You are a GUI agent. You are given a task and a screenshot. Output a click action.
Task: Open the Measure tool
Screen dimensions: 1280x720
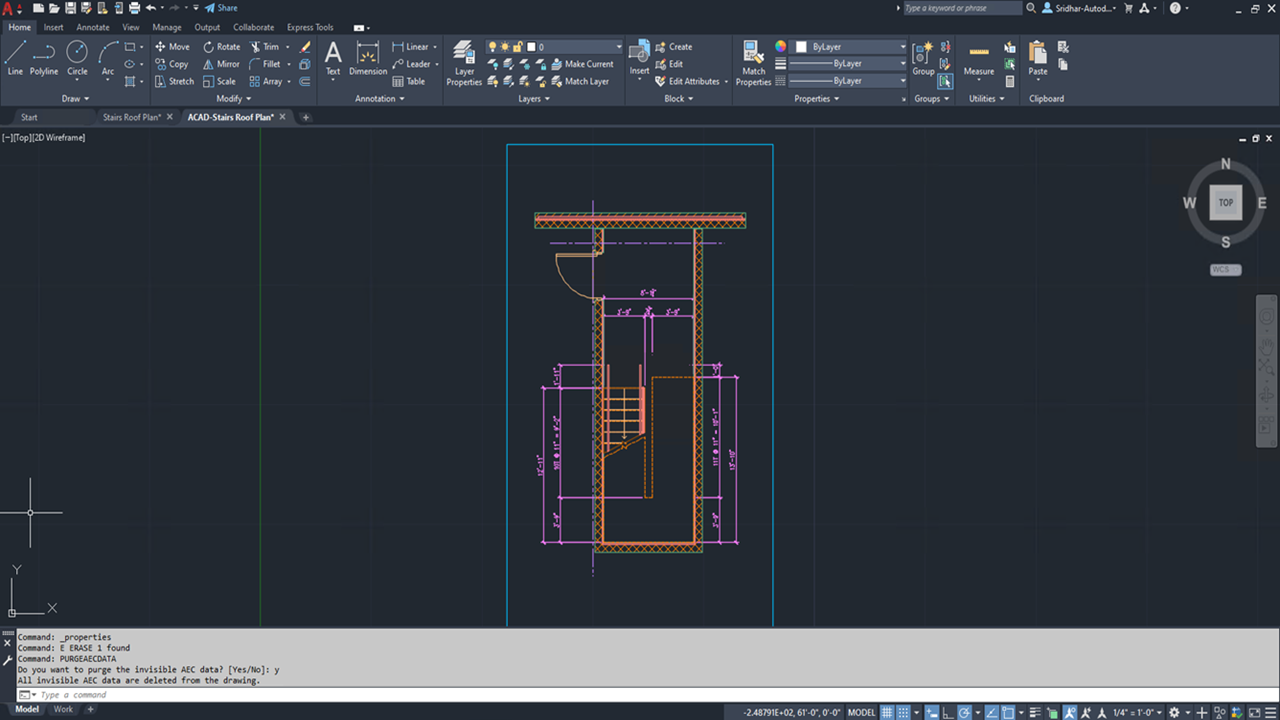[x=978, y=58]
